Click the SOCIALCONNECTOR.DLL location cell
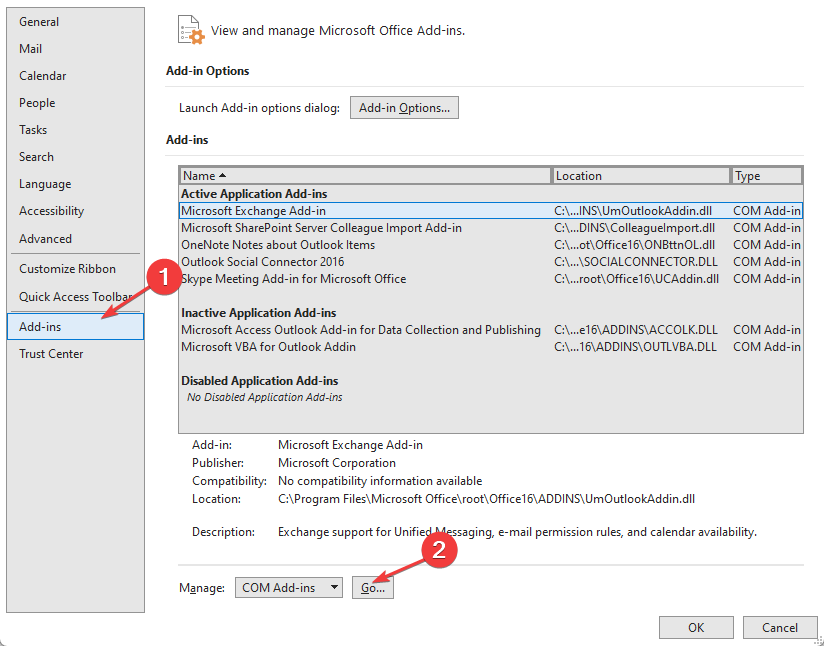The height and width of the screenshot is (646, 824). (635, 262)
